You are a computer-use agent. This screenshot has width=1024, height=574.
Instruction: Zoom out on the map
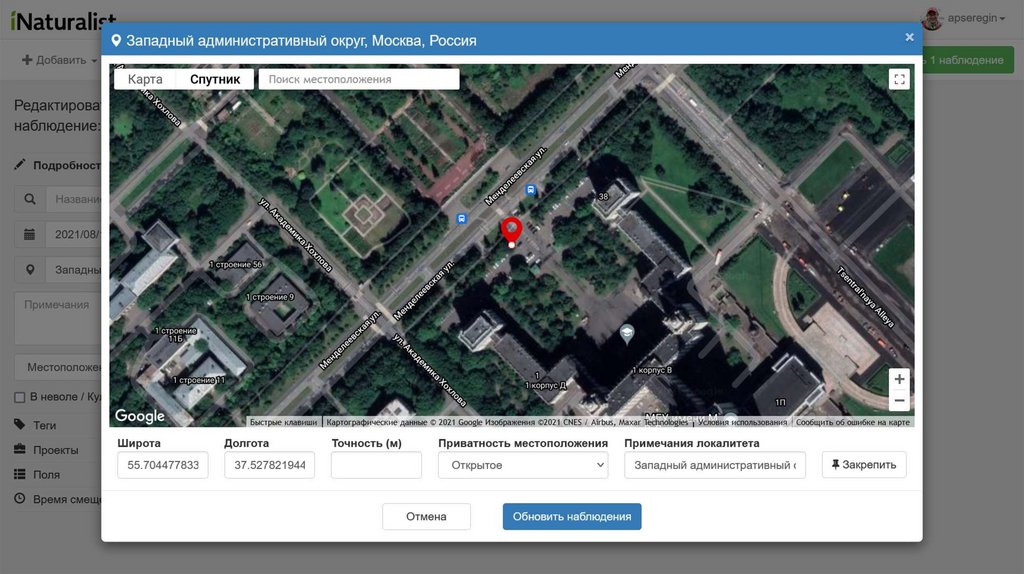pos(899,401)
